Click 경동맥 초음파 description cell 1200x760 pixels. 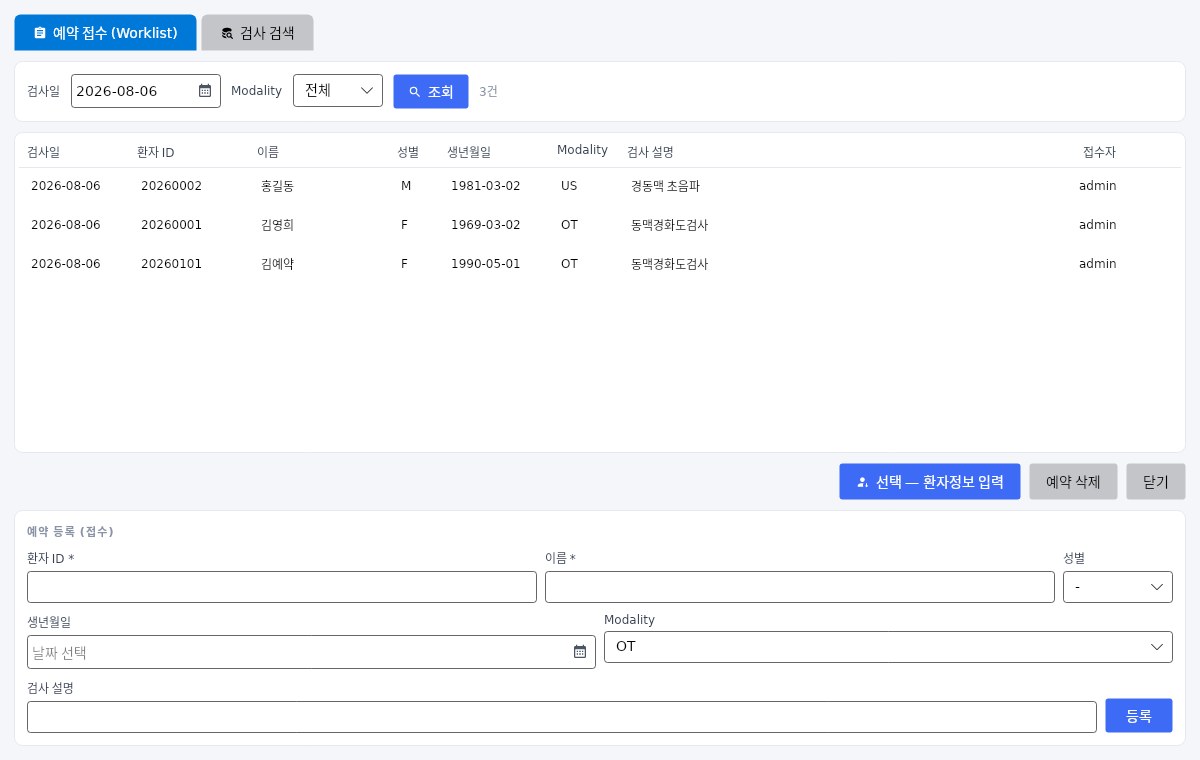click(x=665, y=186)
